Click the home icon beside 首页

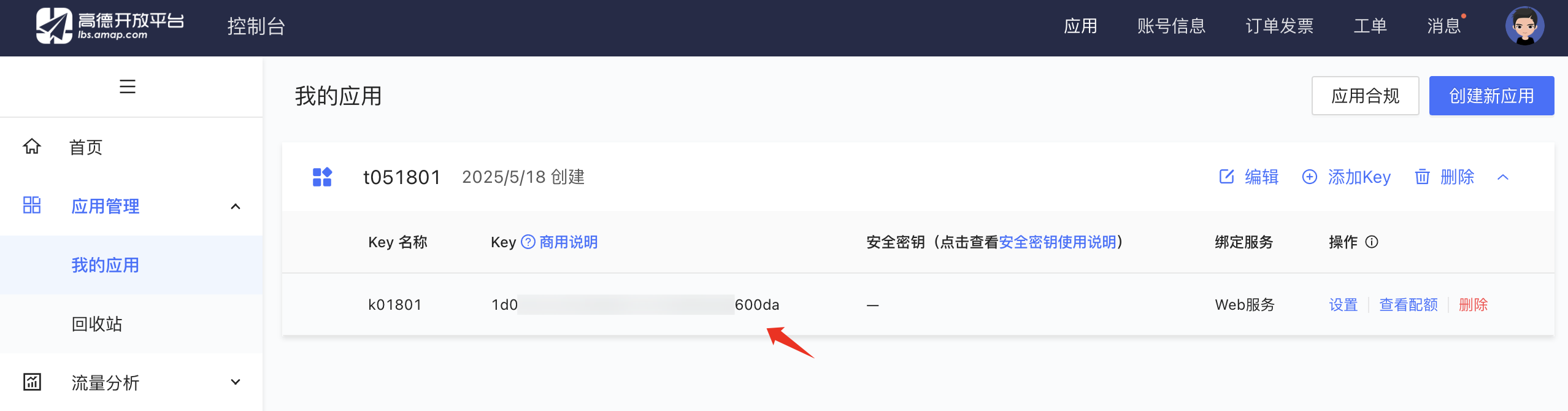click(x=32, y=147)
